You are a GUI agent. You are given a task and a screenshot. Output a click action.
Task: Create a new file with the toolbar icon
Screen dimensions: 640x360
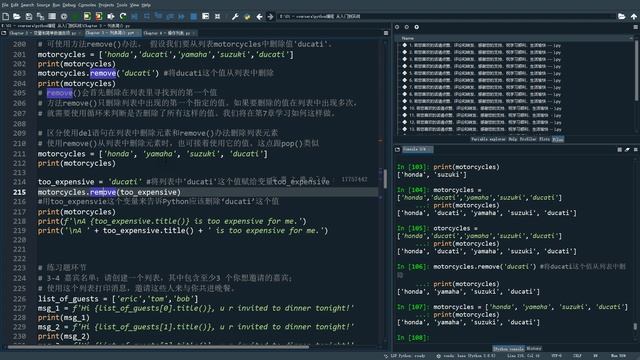[6, 16]
